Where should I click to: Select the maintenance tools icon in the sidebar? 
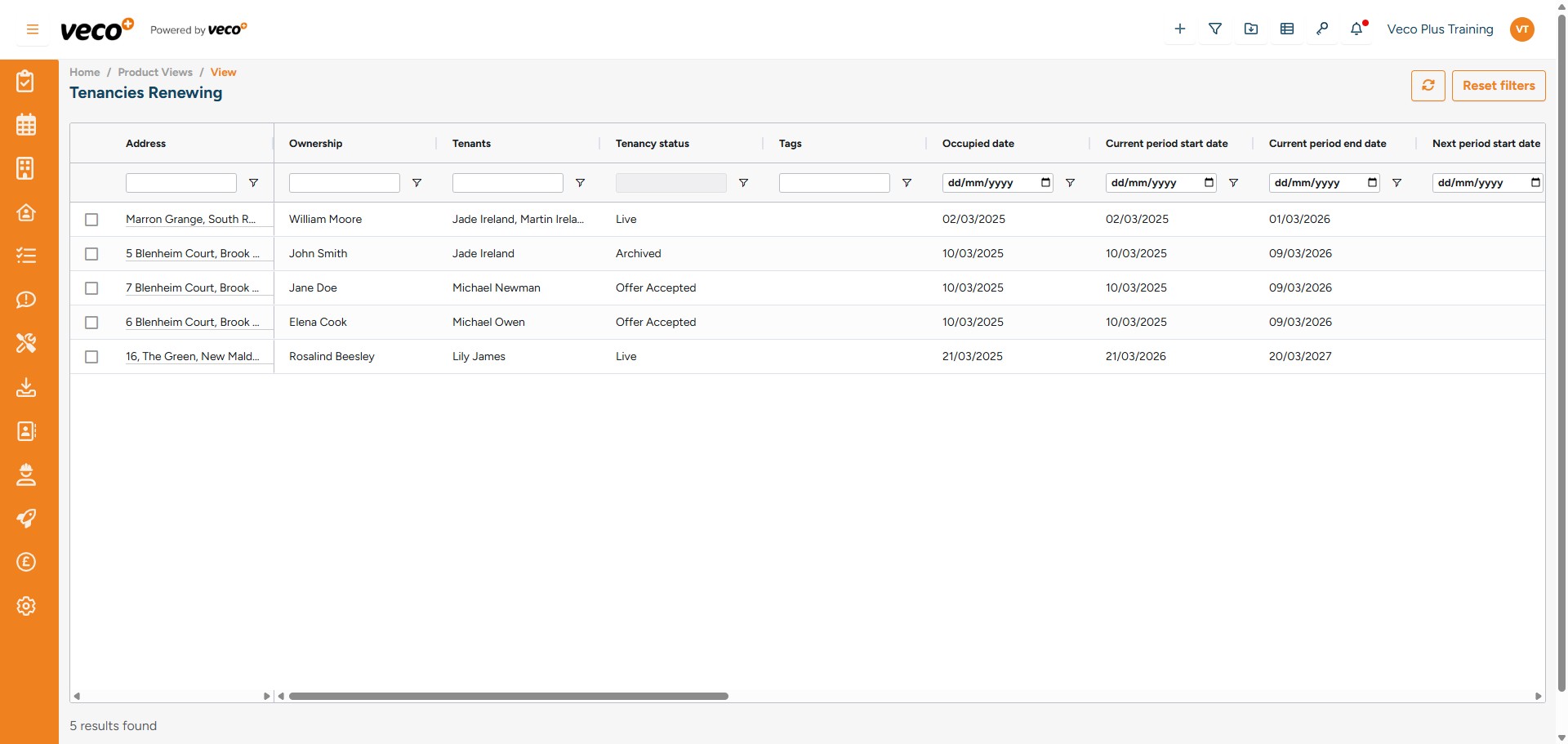tap(26, 344)
